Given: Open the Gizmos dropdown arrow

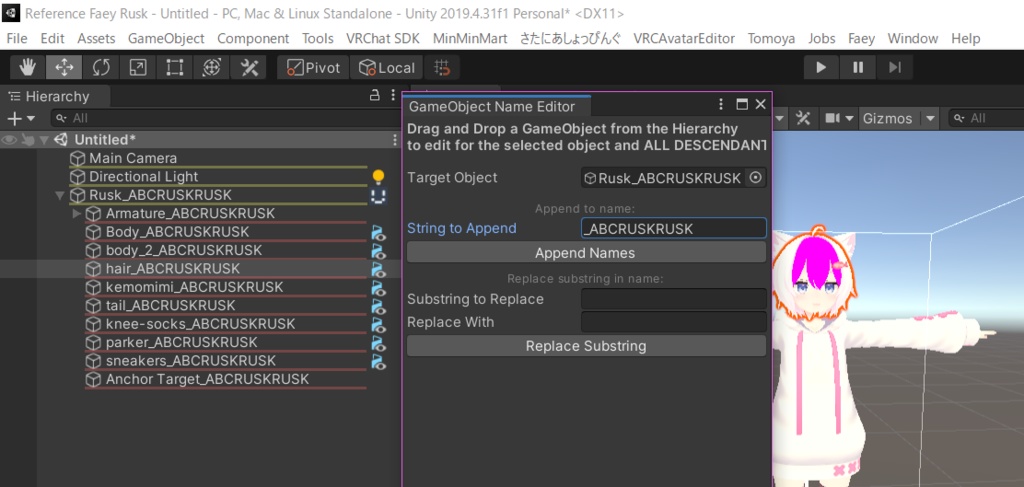Looking at the screenshot, I should (930, 118).
